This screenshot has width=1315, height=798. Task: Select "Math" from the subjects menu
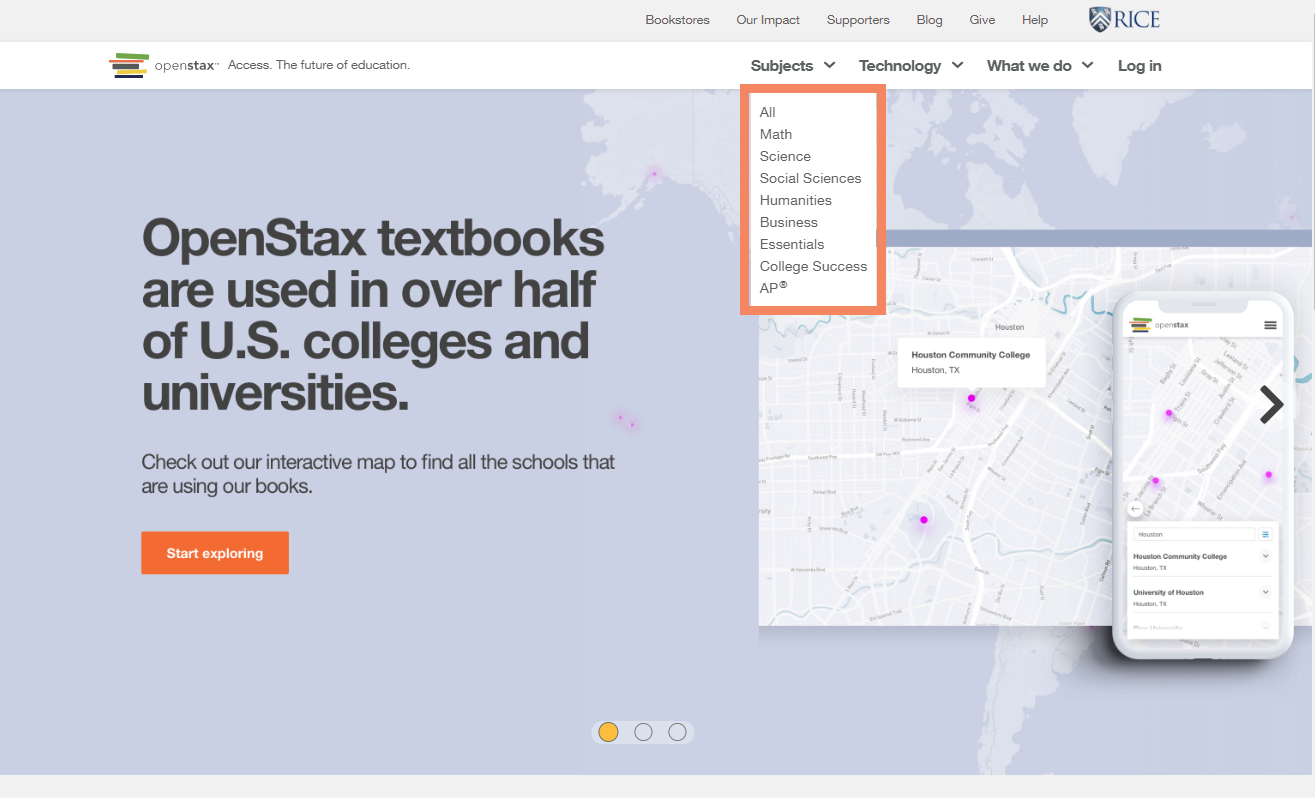point(776,134)
